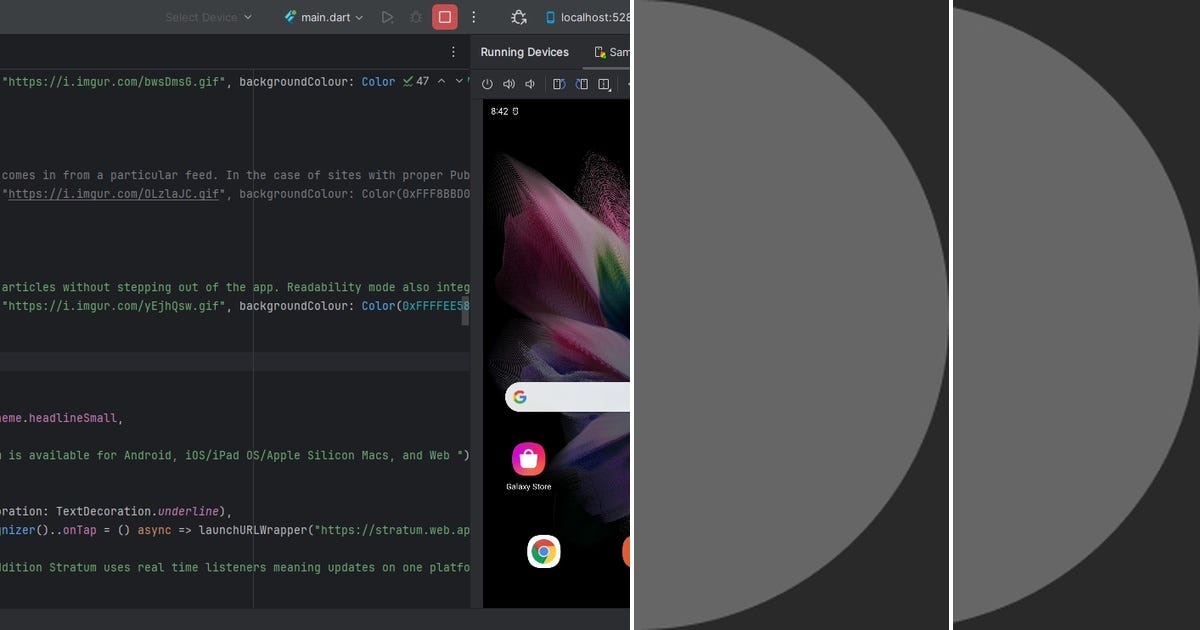Open the editor three-dot options menu
The image size is (1200, 630).
[453, 50]
